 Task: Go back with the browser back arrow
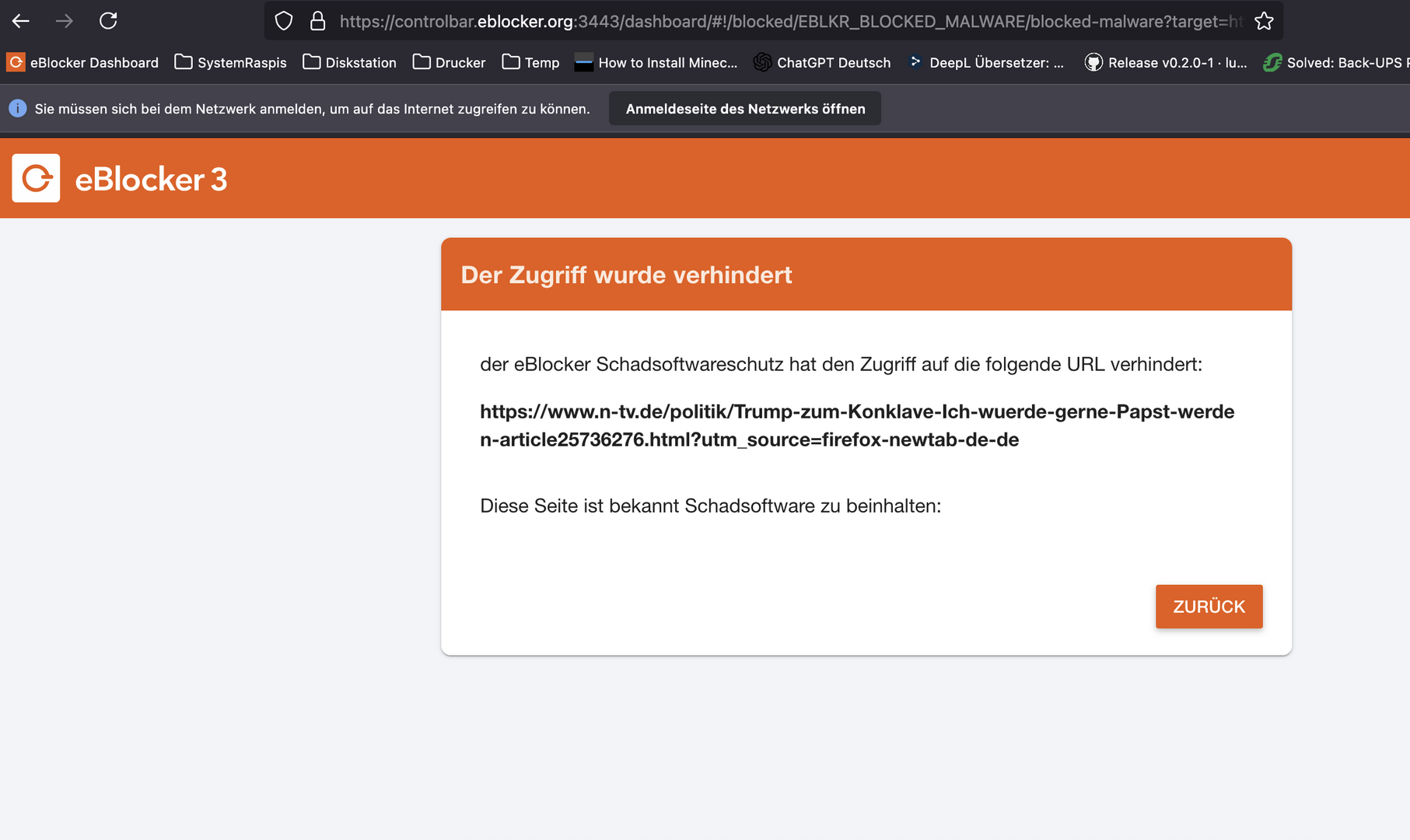tap(21, 21)
